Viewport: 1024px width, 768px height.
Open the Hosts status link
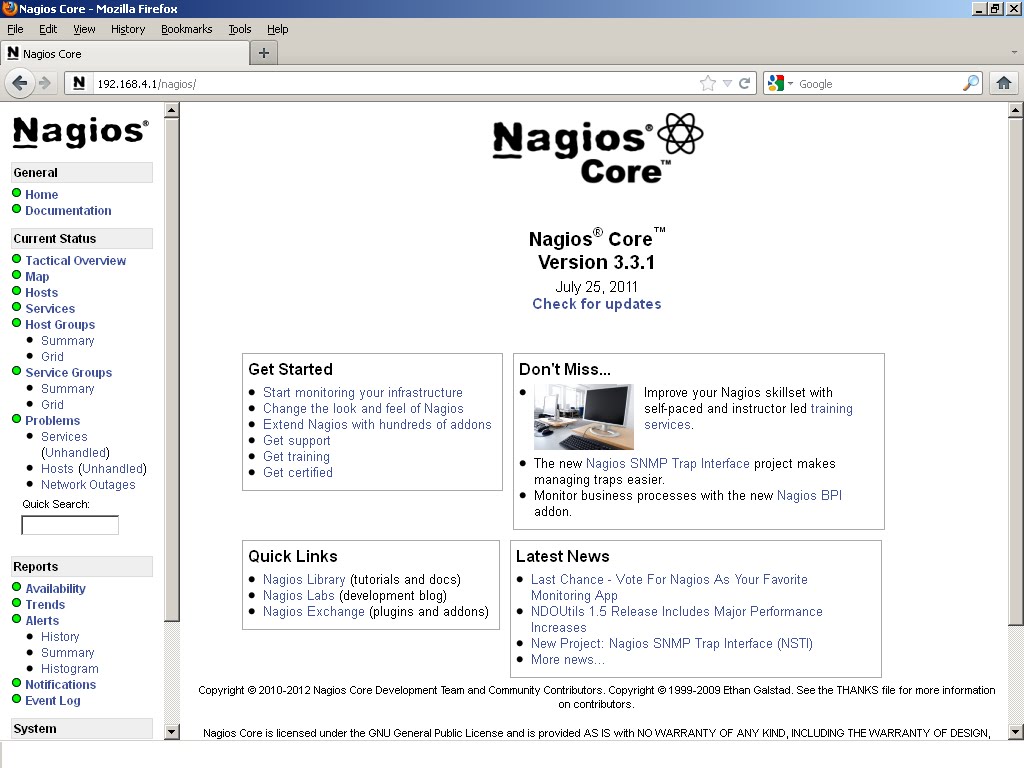[42, 293]
